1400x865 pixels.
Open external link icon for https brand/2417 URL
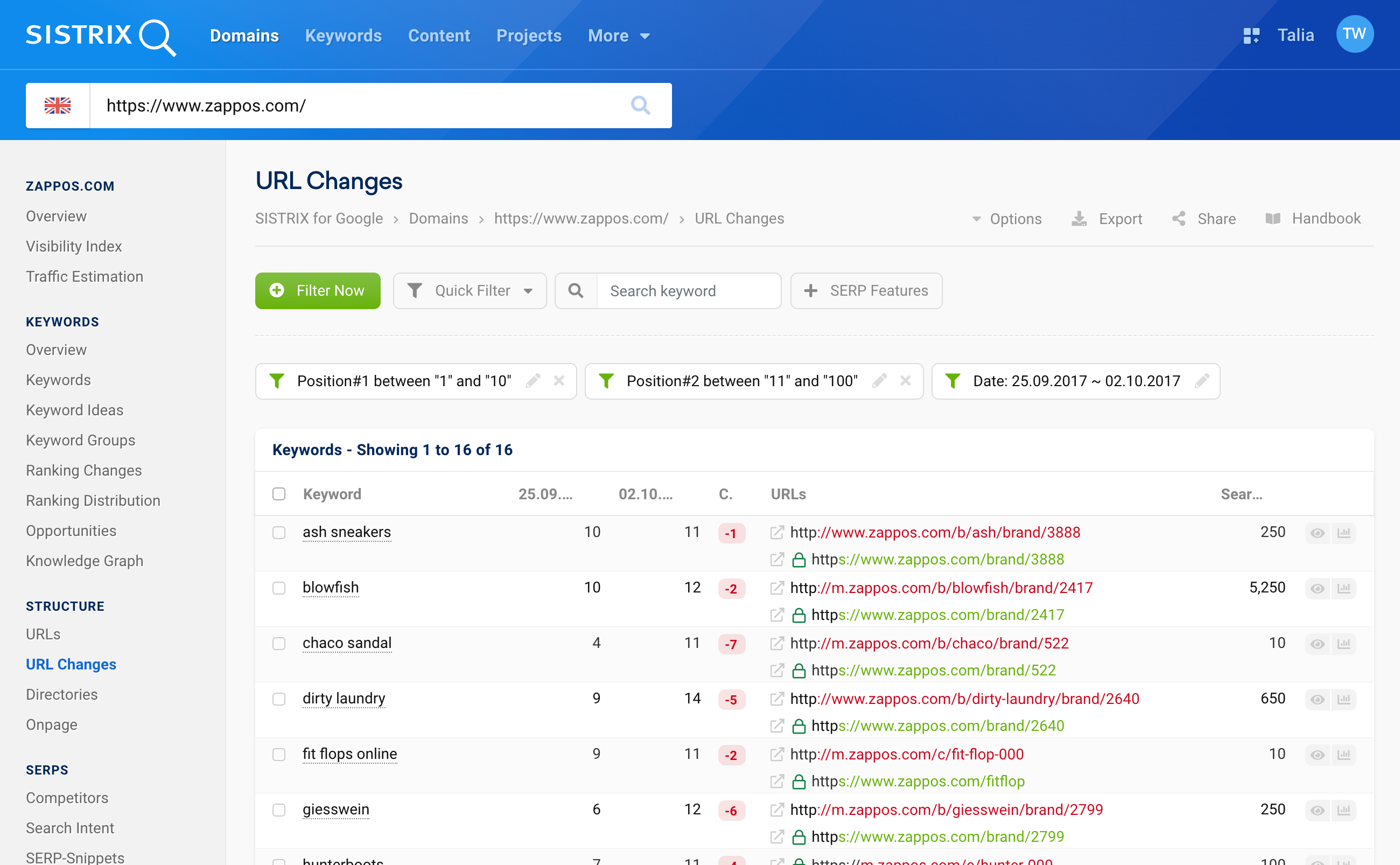click(776, 615)
